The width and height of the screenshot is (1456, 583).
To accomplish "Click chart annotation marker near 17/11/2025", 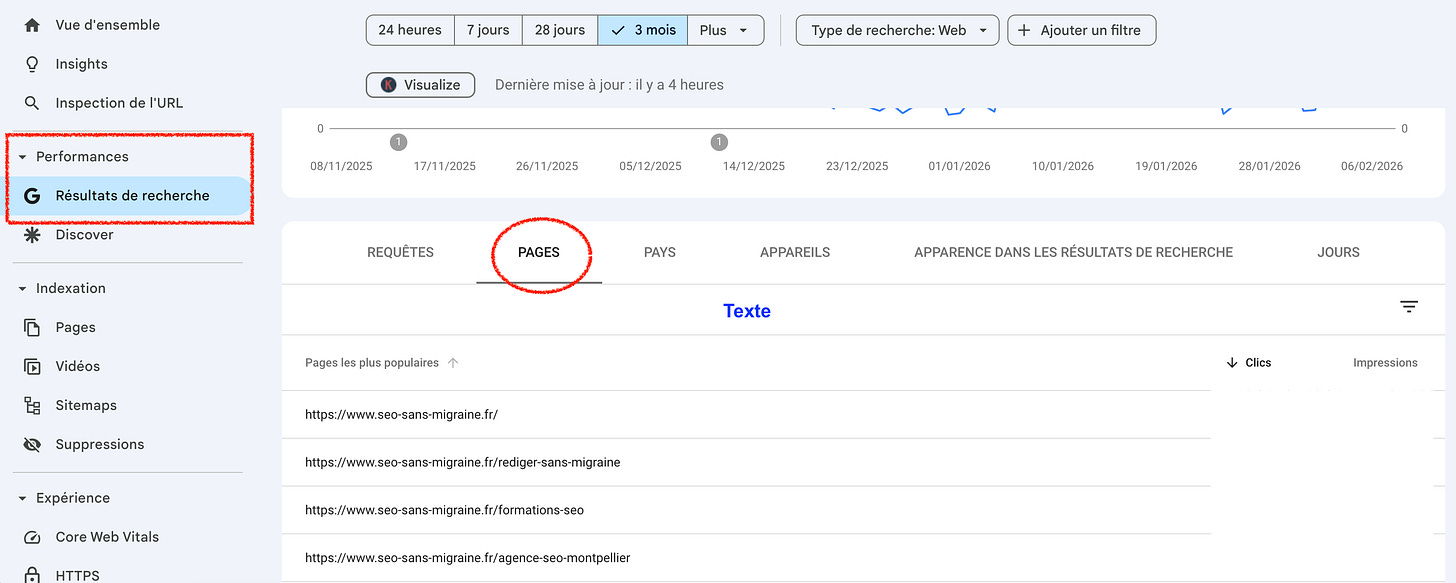I will coord(398,143).
